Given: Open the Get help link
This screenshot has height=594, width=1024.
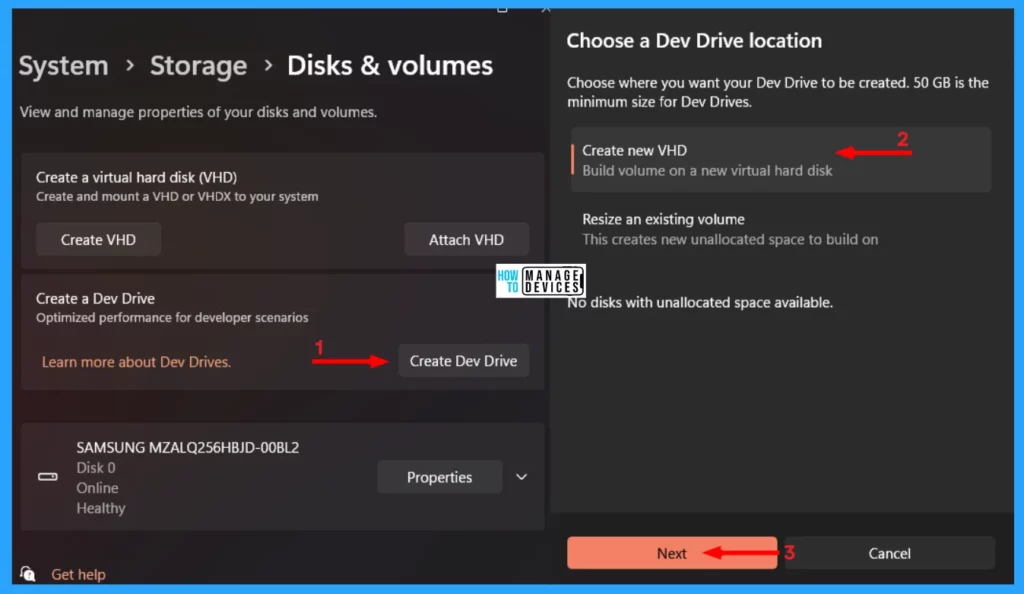Looking at the screenshot, I should coord(78,574).
